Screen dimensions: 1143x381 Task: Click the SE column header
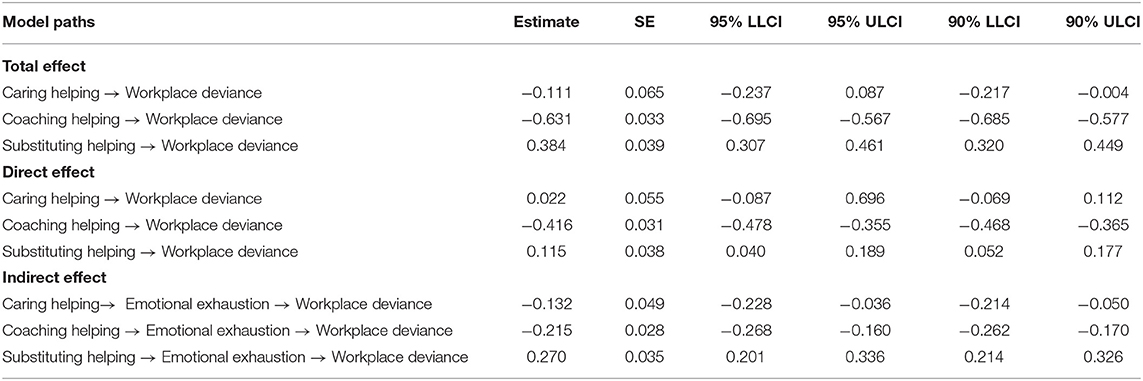point(645,23)
